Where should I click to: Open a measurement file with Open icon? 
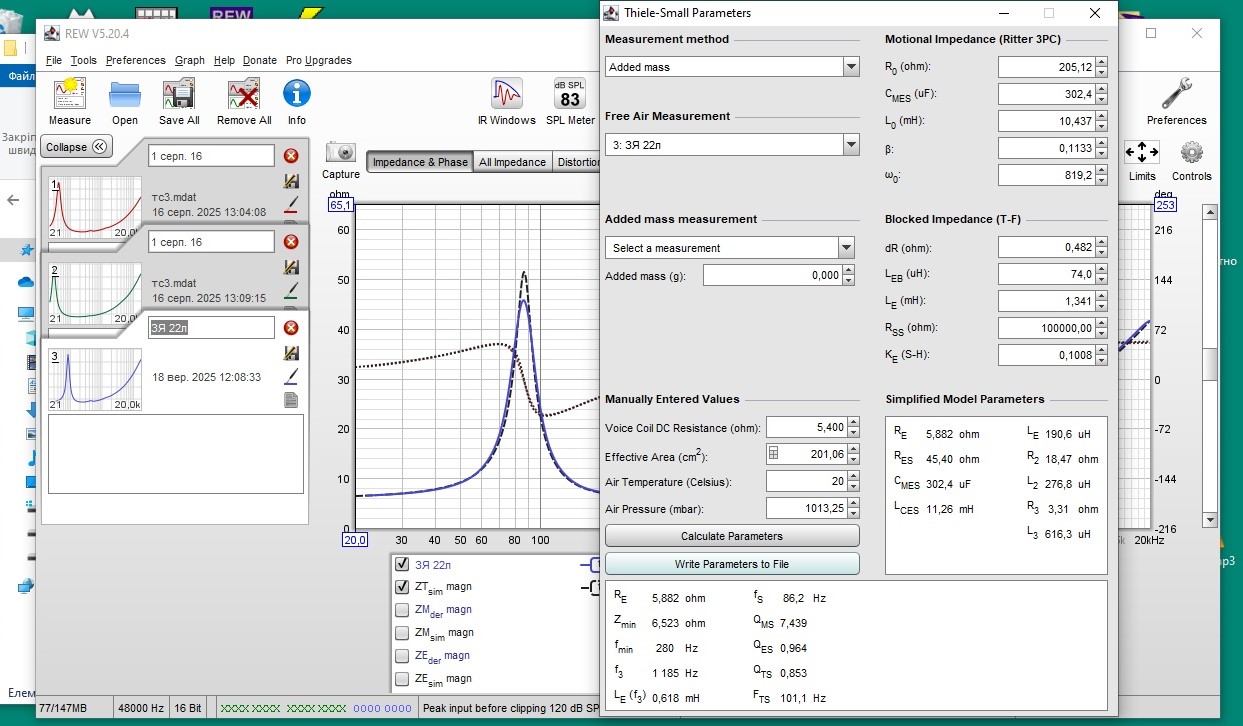(125, 95)
